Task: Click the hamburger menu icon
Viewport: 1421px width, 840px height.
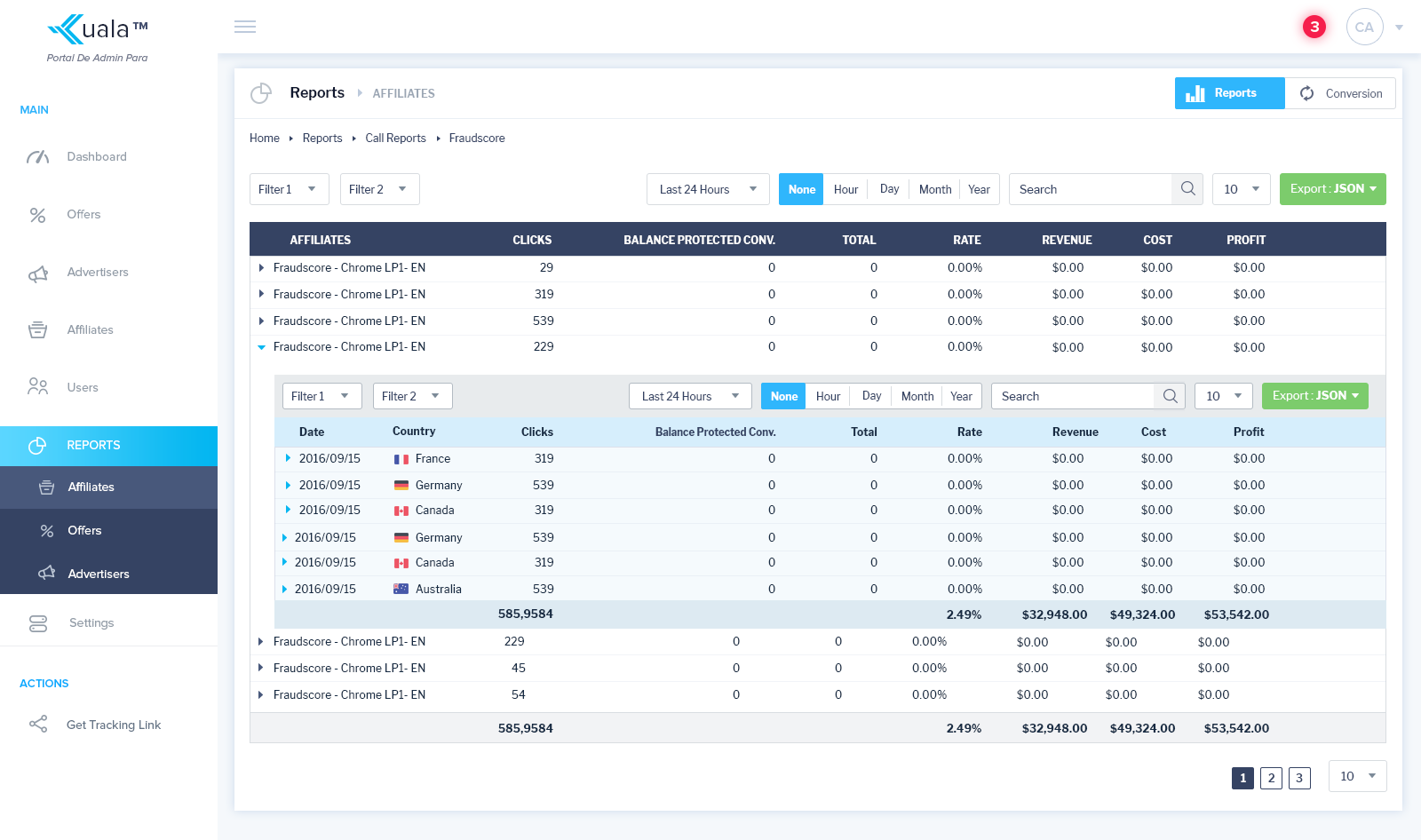Action: coord(245,27)
